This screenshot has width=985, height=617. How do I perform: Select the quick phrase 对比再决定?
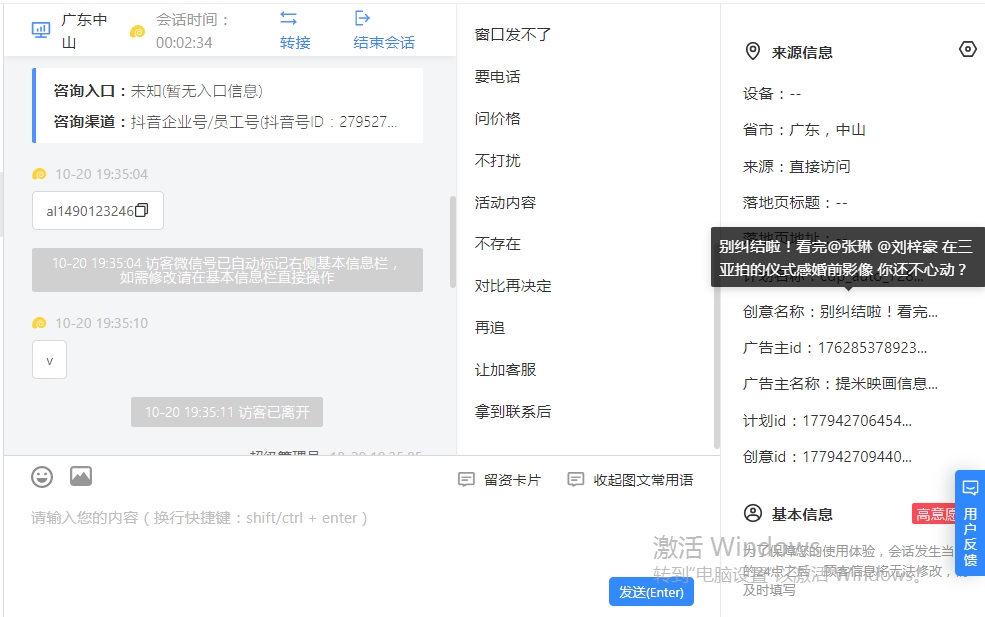coord(513,286)
